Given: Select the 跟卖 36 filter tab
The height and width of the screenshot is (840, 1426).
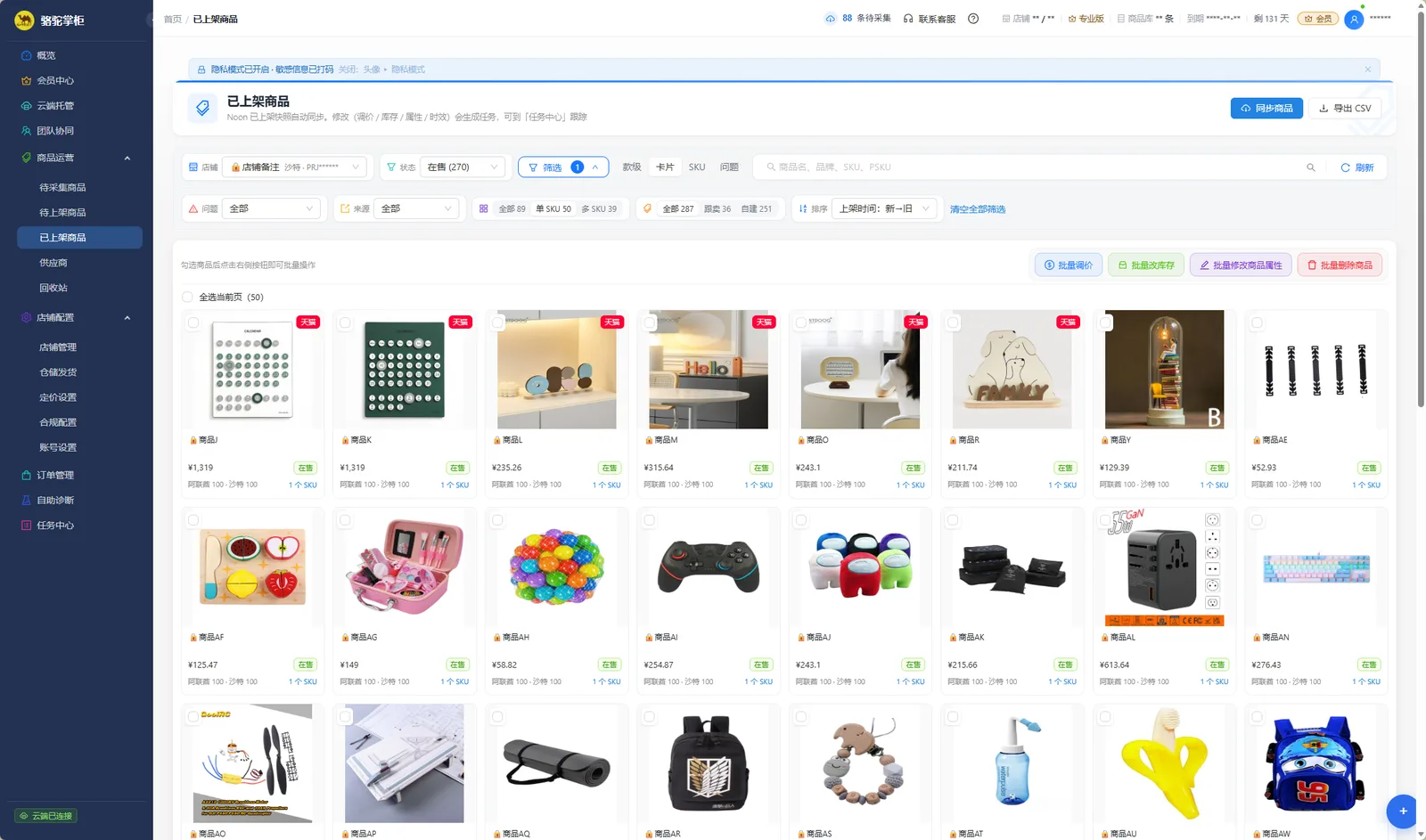Looking at the screenshot, I should coord(717,208).
